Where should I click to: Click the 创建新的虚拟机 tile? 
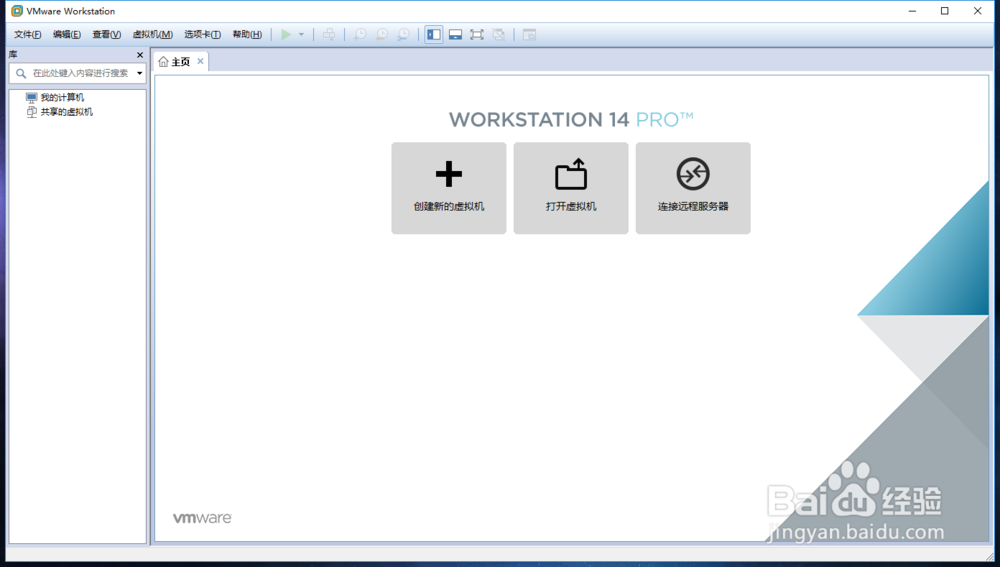pos(449,188)
